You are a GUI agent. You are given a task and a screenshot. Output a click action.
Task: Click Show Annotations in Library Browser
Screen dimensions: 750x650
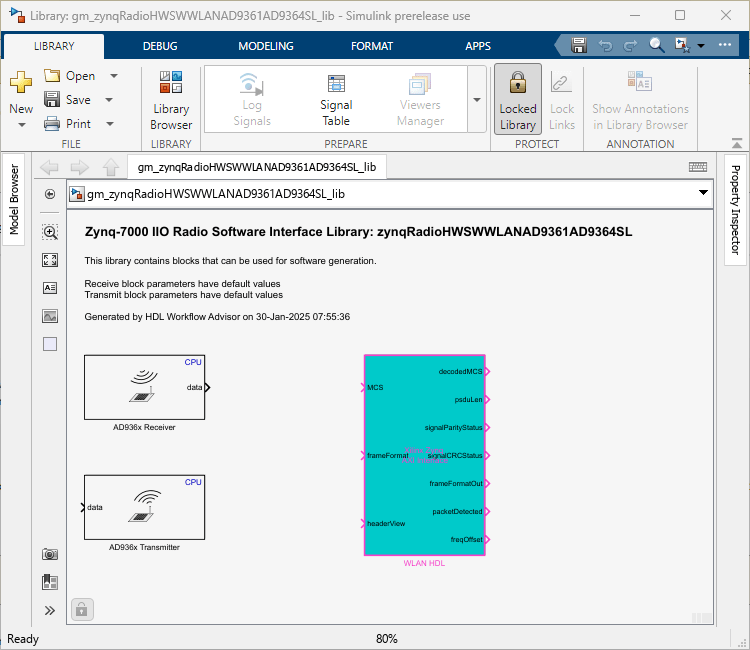click(640, 100)
